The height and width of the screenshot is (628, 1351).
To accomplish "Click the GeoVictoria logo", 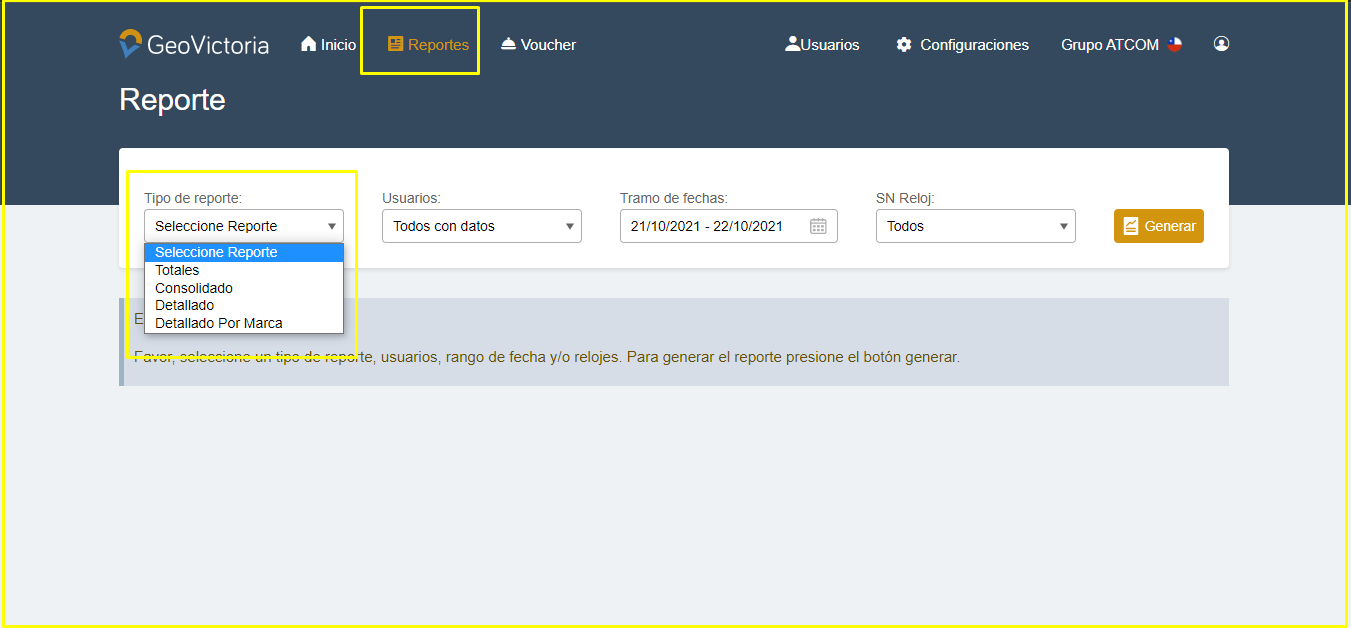I will coord(193,44).
